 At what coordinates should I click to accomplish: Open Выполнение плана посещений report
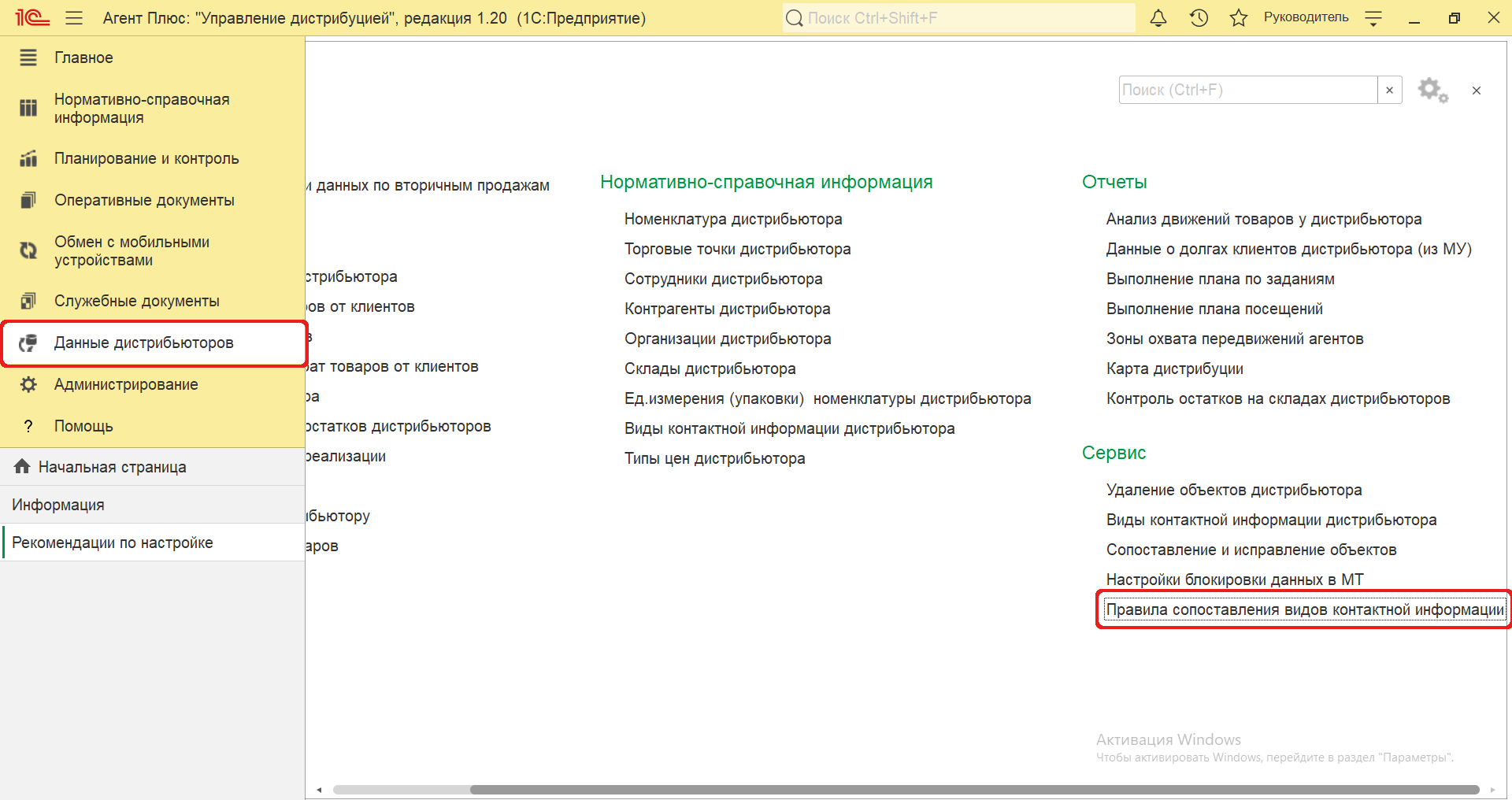pos(1214,309)
